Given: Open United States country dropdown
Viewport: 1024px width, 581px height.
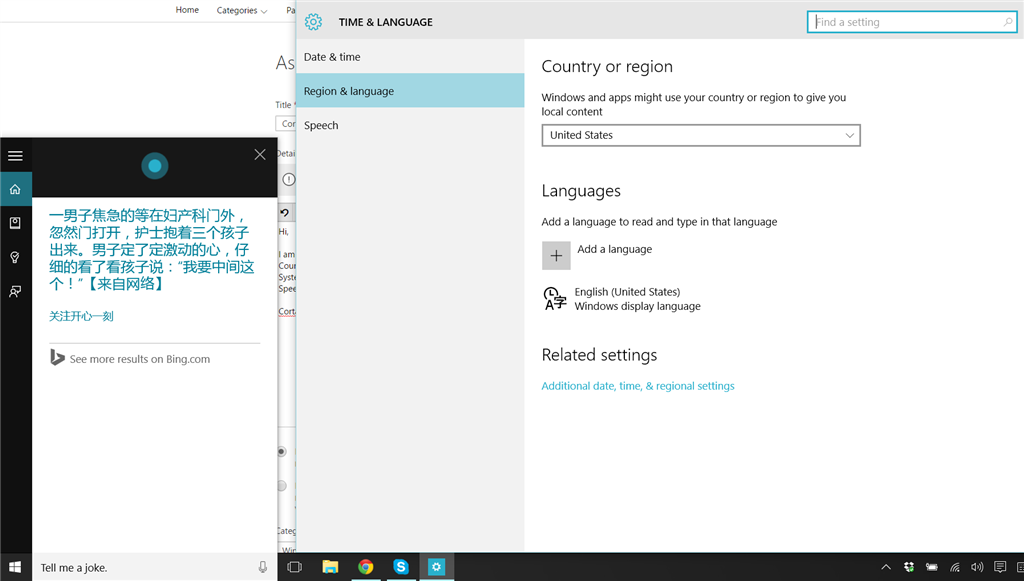Looking at the screenshot, I should (x=701, y=135).
